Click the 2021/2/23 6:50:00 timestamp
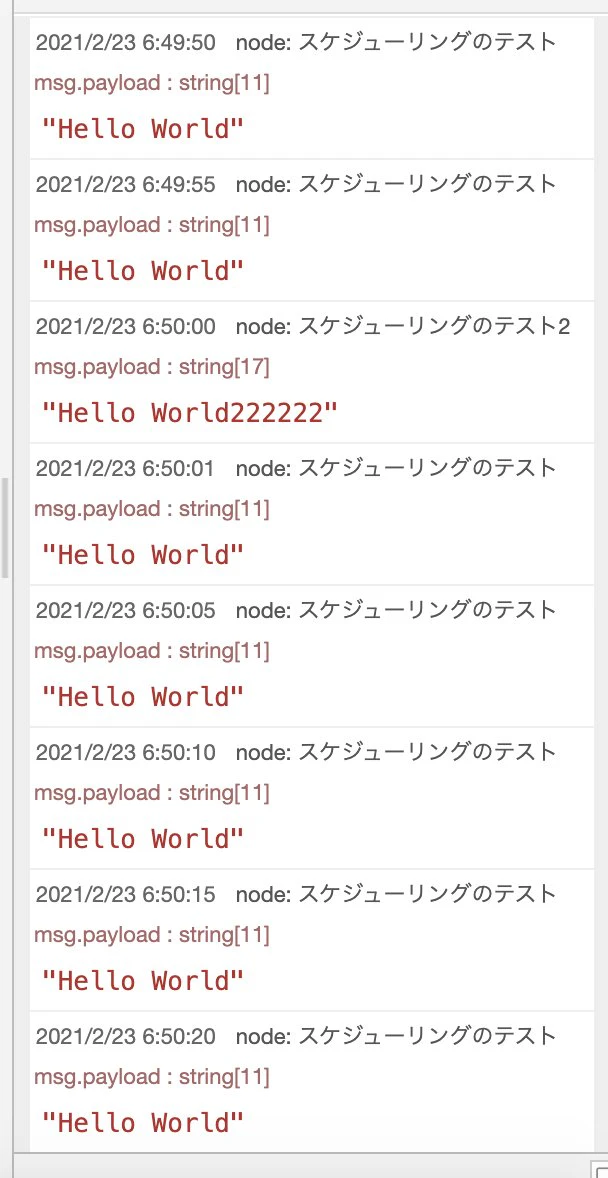The image size is (608, 1178). [x=126, y=326]
